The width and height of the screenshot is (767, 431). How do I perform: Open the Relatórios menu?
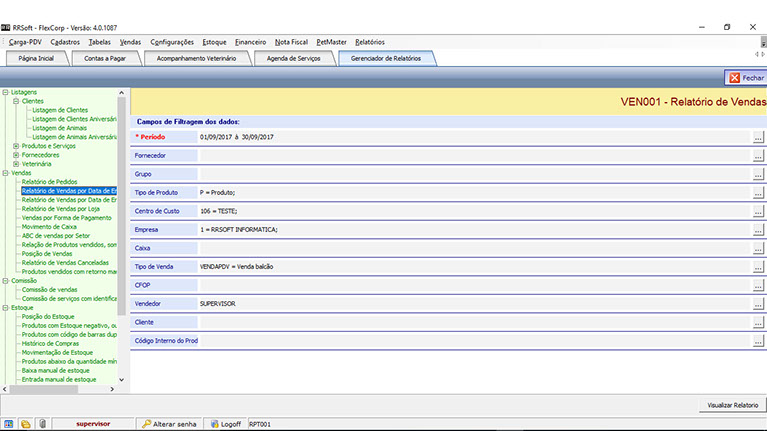(369, 42)
